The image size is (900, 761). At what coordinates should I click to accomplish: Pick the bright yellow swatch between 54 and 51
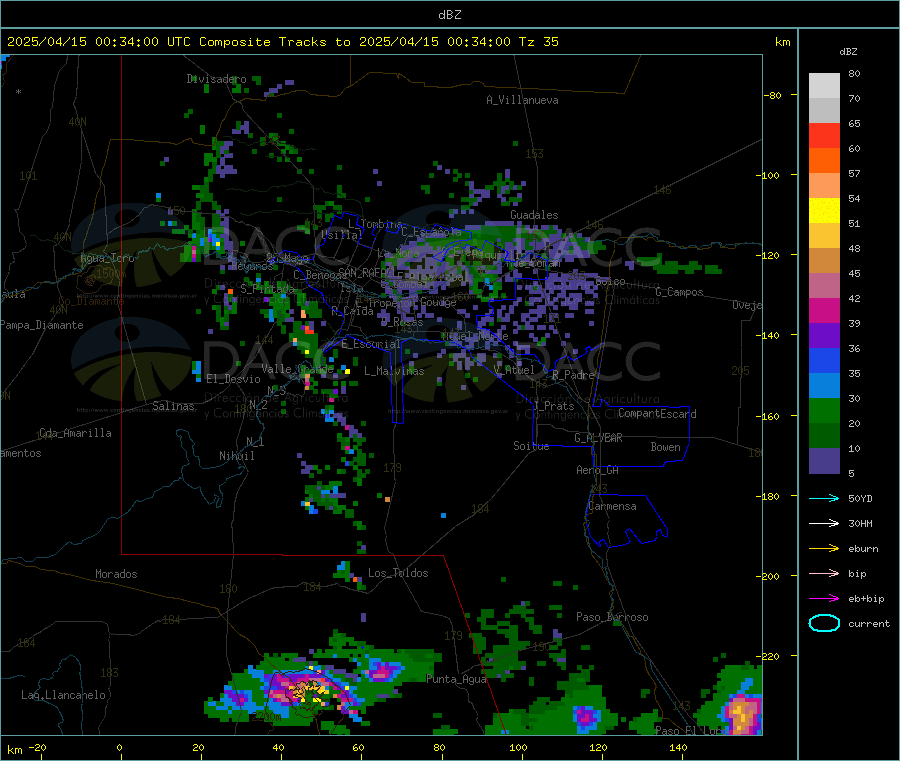click(824, 211)
